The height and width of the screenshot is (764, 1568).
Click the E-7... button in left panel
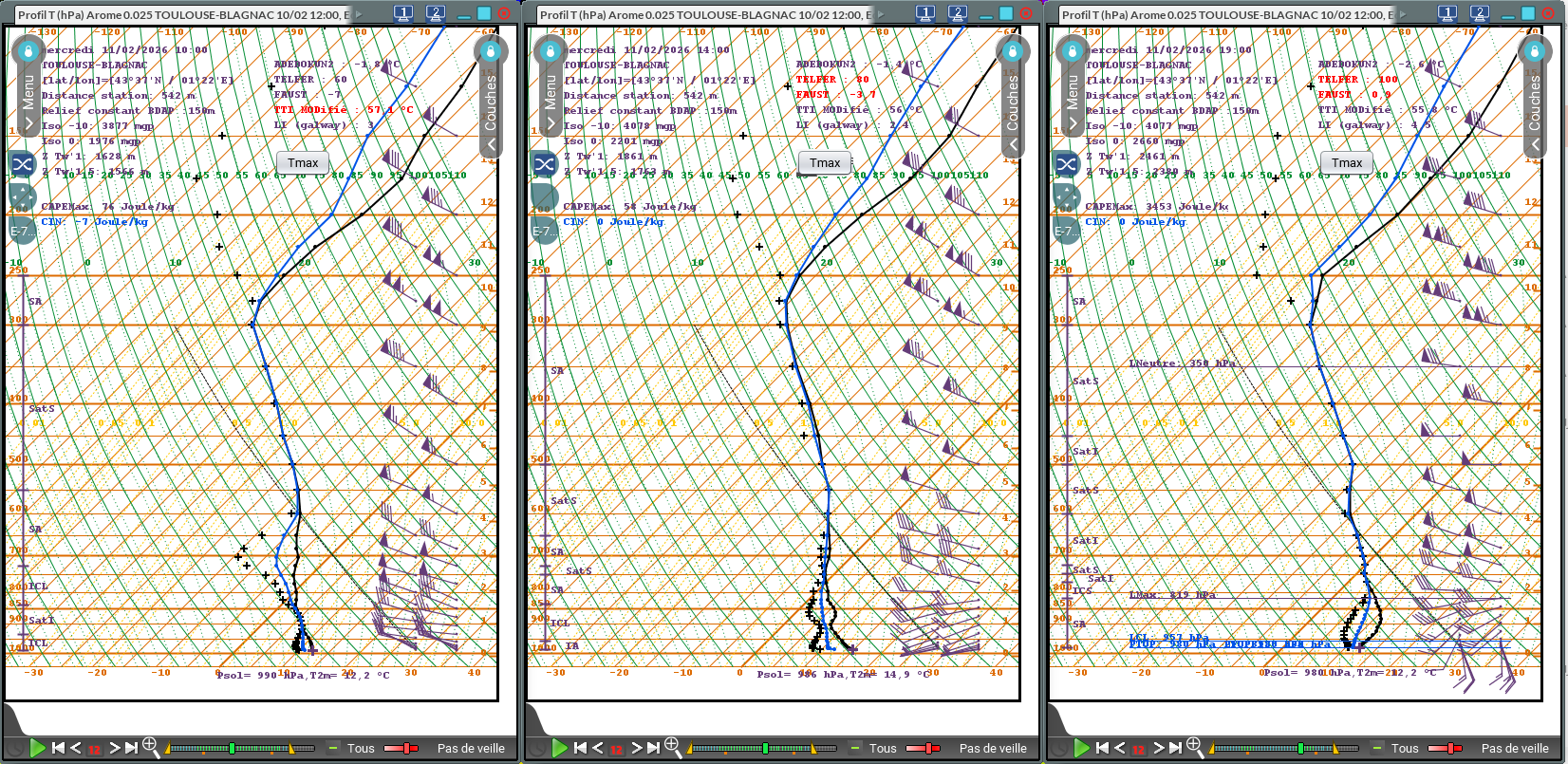click(23, 232)
